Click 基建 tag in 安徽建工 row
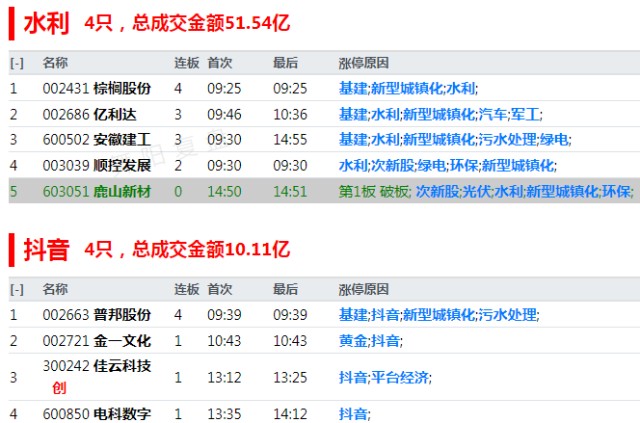Viewport: 640px width, 423px height. 353,140
